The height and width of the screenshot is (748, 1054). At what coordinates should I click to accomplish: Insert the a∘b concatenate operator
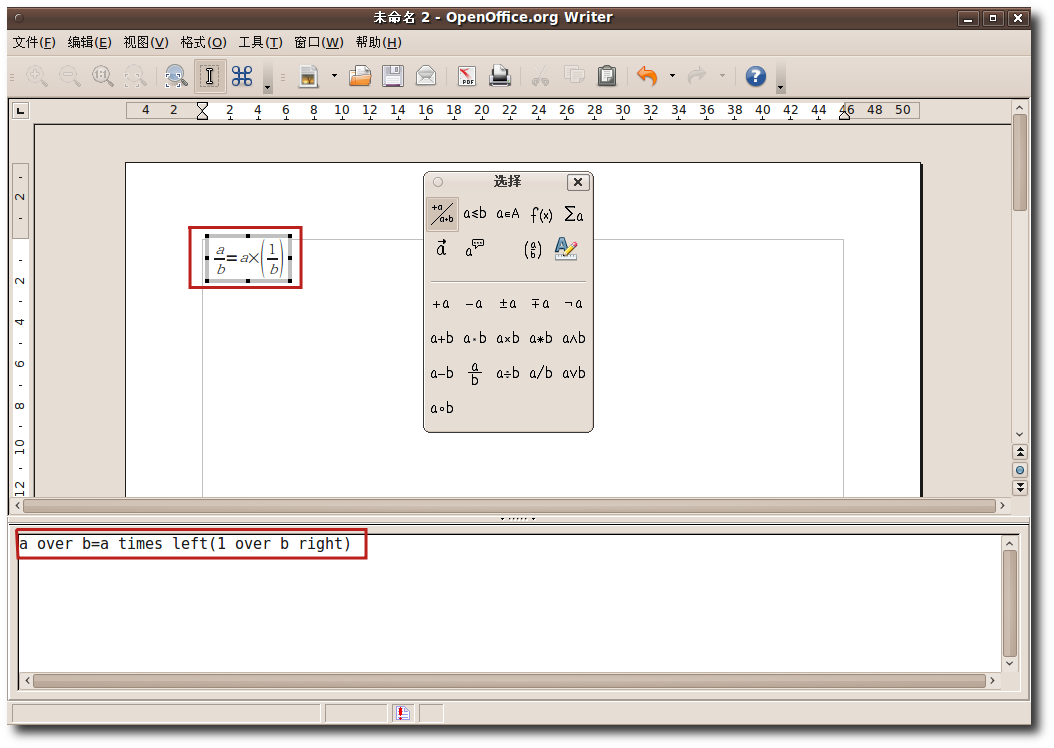click(x=442, y=408)
